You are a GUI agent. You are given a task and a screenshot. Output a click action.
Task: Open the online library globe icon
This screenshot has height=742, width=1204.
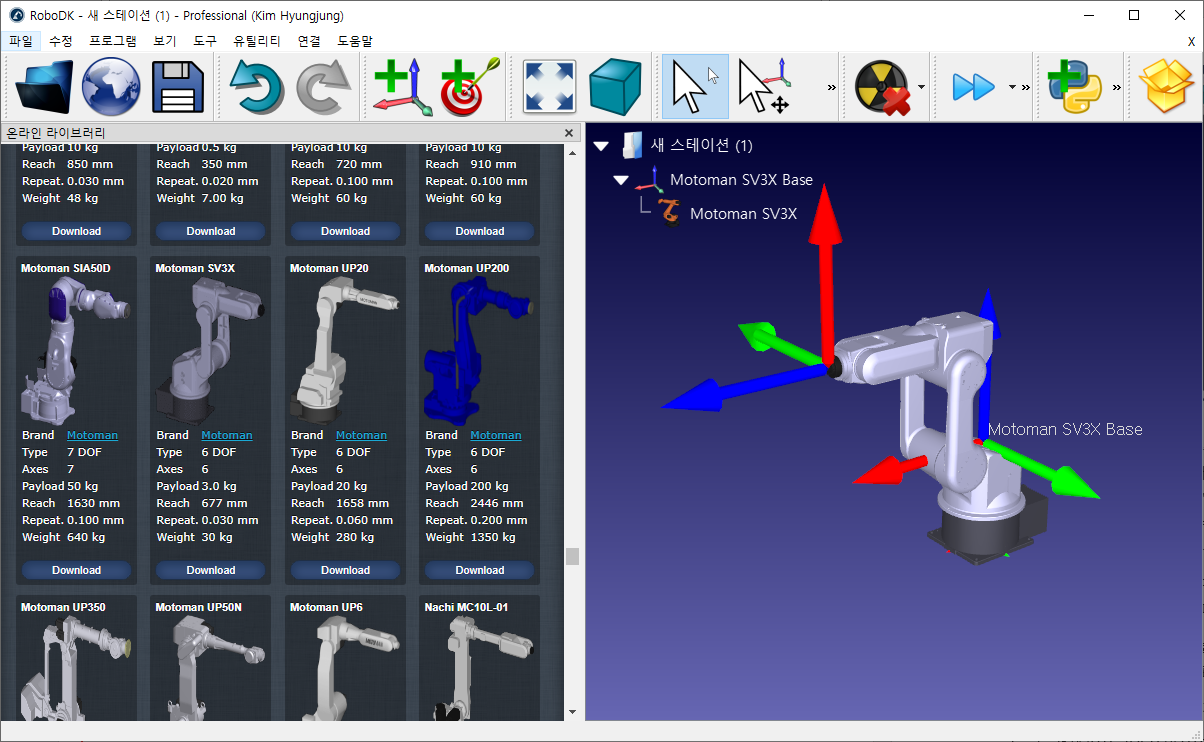(x=111, y=87)
